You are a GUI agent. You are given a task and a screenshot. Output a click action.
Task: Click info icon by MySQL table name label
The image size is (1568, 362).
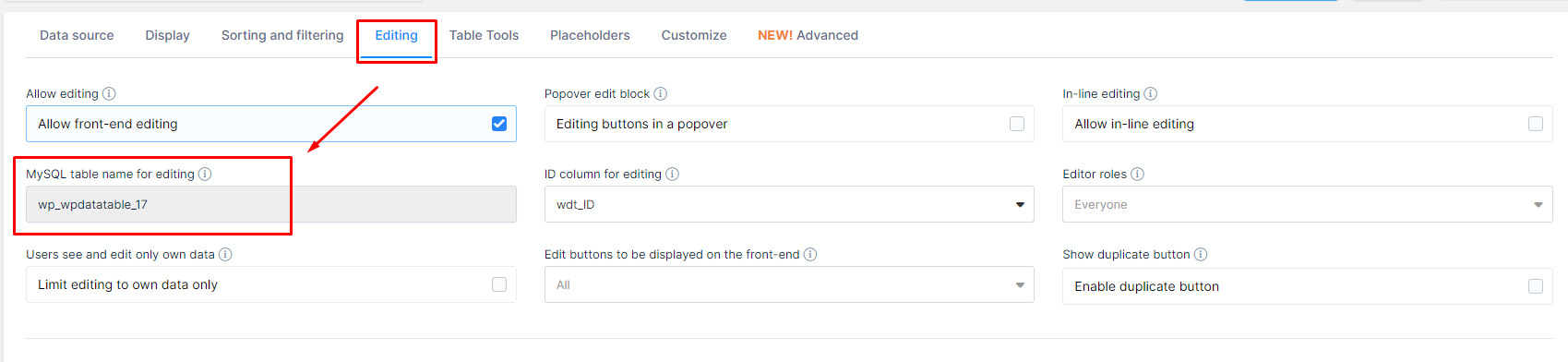[205, 174]
